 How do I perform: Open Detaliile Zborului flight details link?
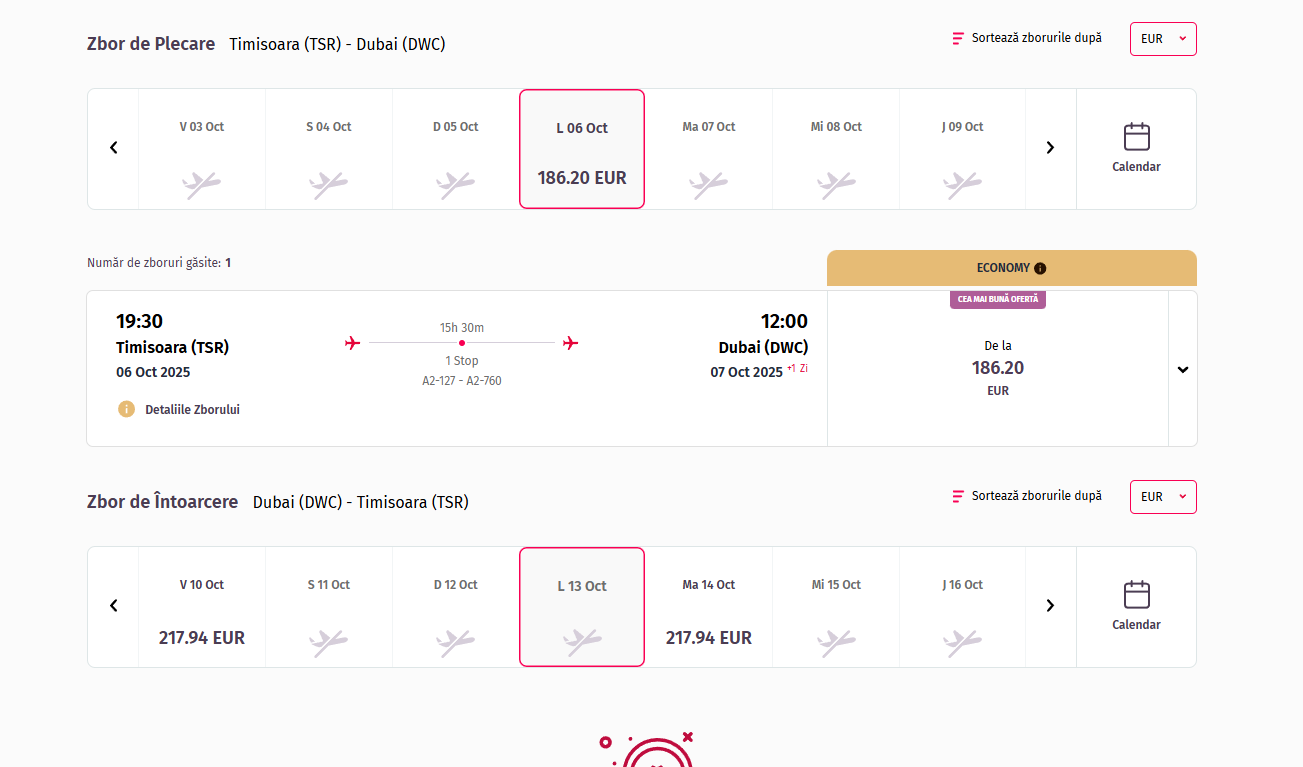(190, 409)
